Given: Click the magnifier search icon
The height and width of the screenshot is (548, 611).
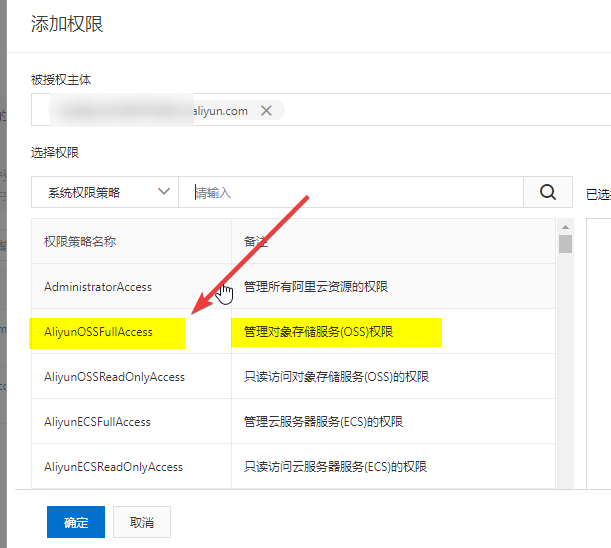Looking at the screenshot, I should tap(547, 192).
